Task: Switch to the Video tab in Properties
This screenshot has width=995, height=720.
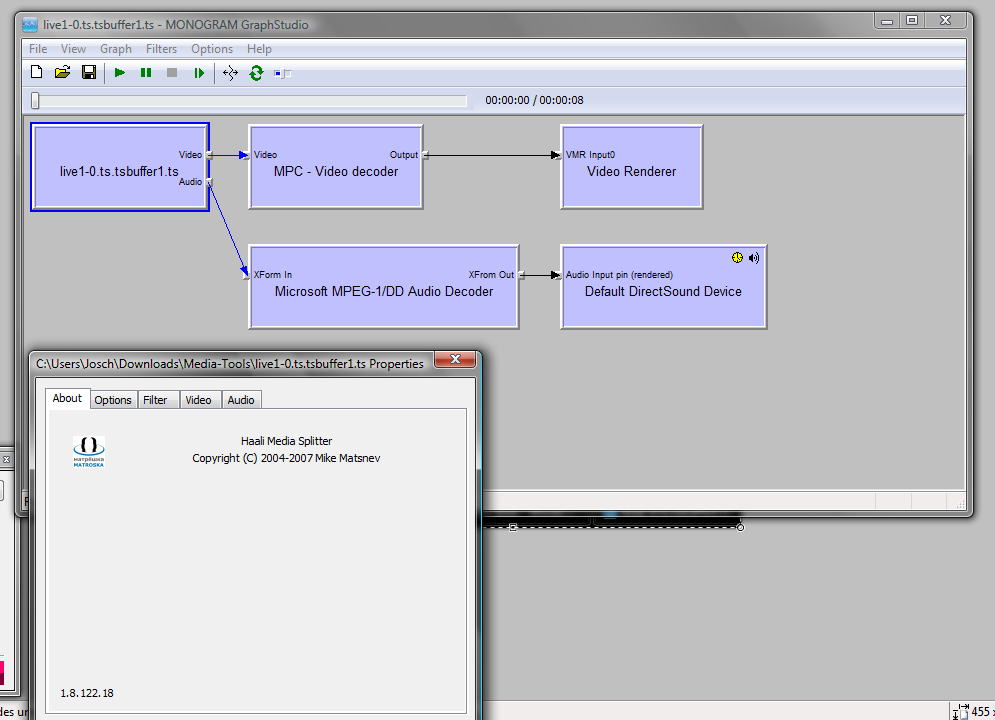Action: (x=198, y=400)
